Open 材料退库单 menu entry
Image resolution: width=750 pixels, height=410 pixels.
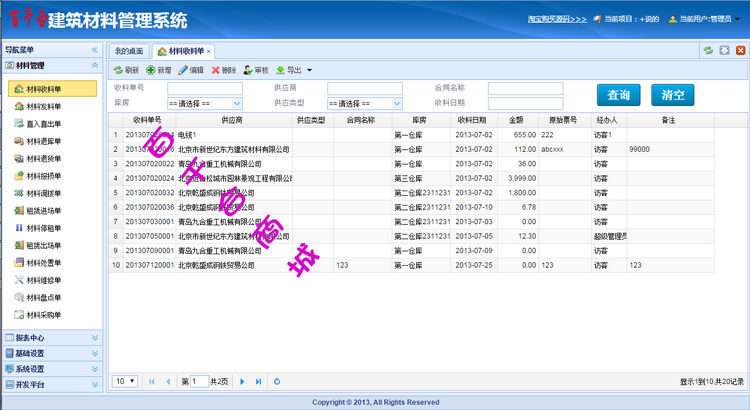pos(44,141)
